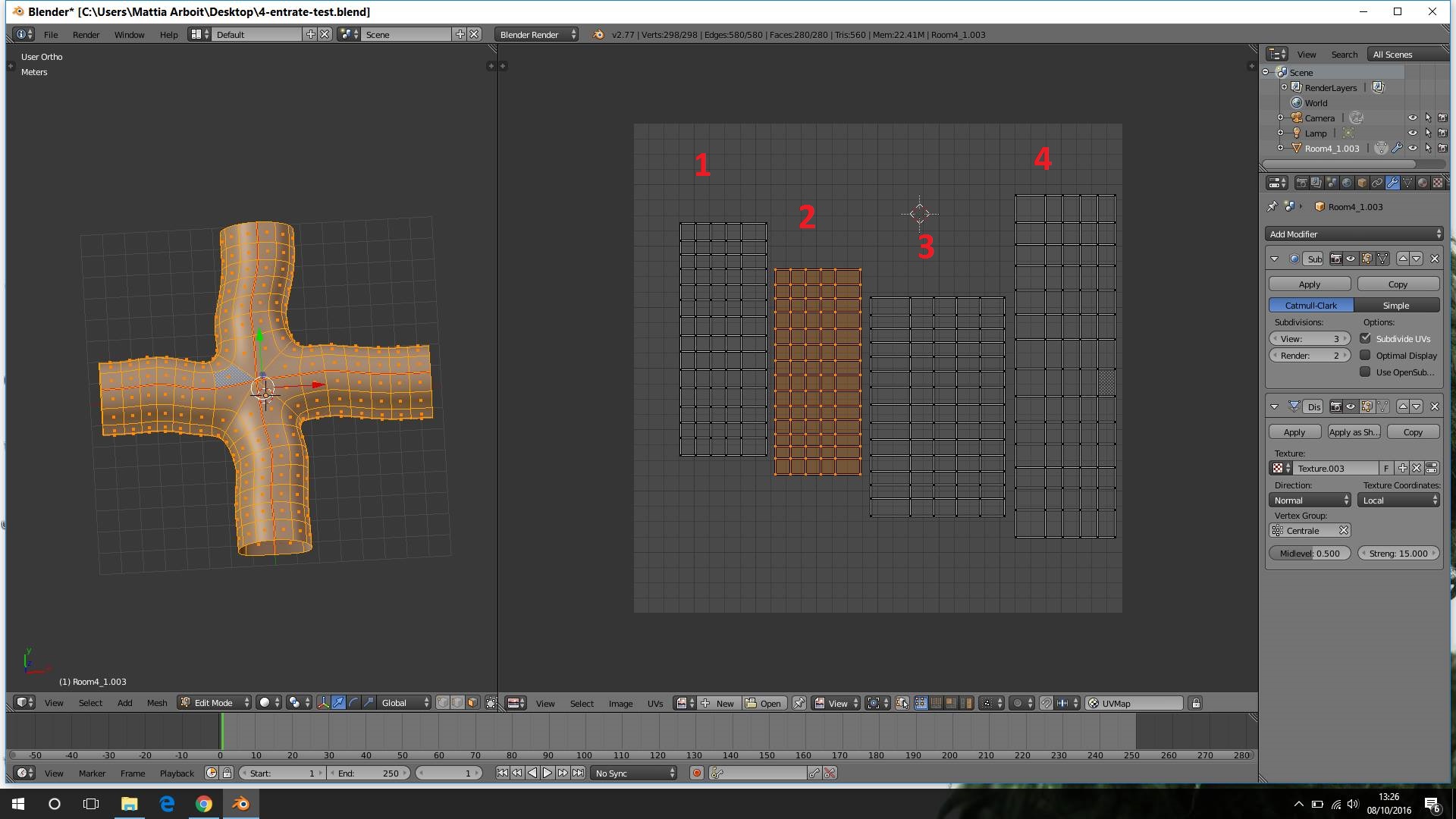Open the Texture Coordinates 'Local' dropdown

coord(1398,500)
